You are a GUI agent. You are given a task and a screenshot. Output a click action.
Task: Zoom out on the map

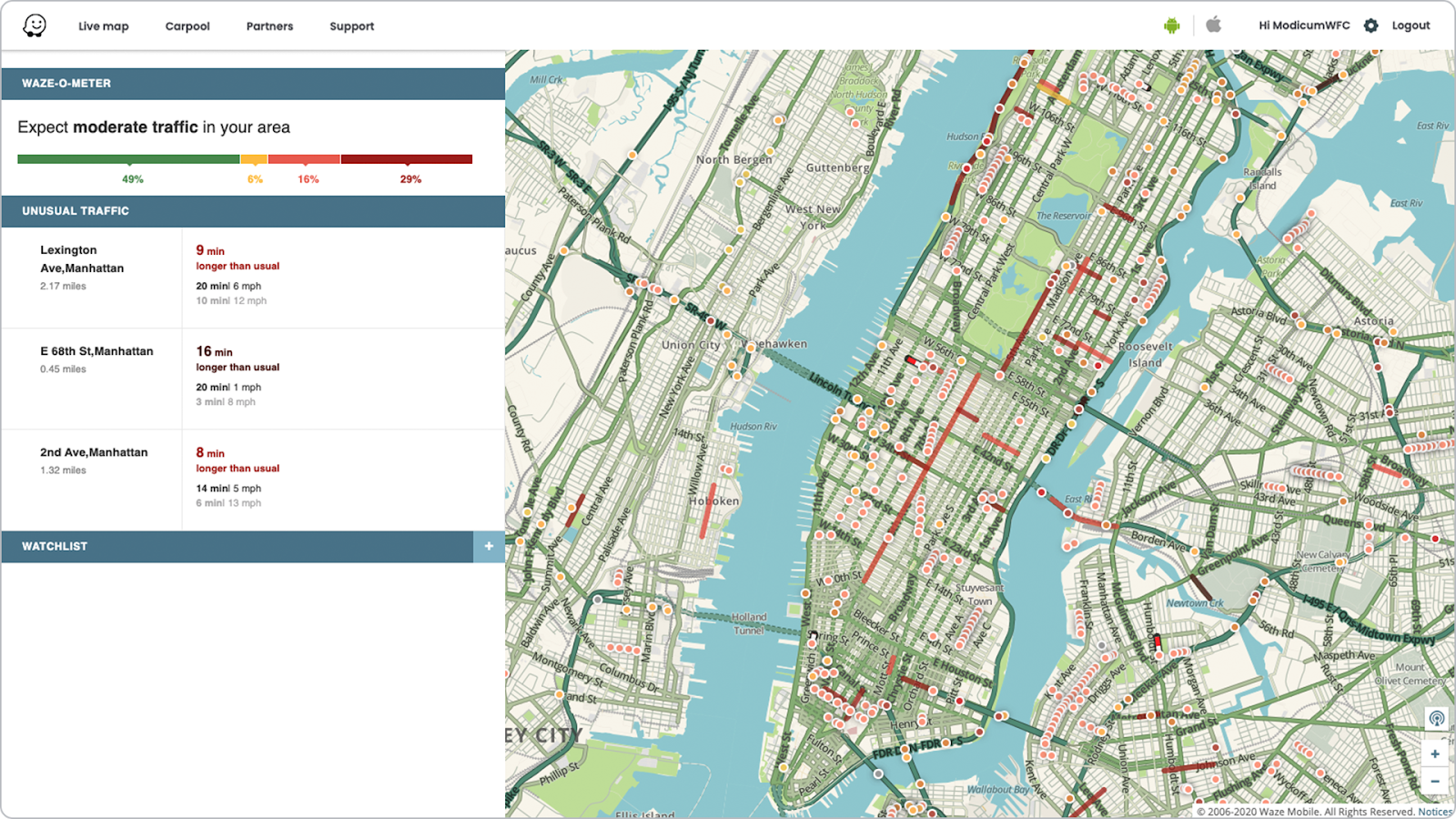point(1435,781)
